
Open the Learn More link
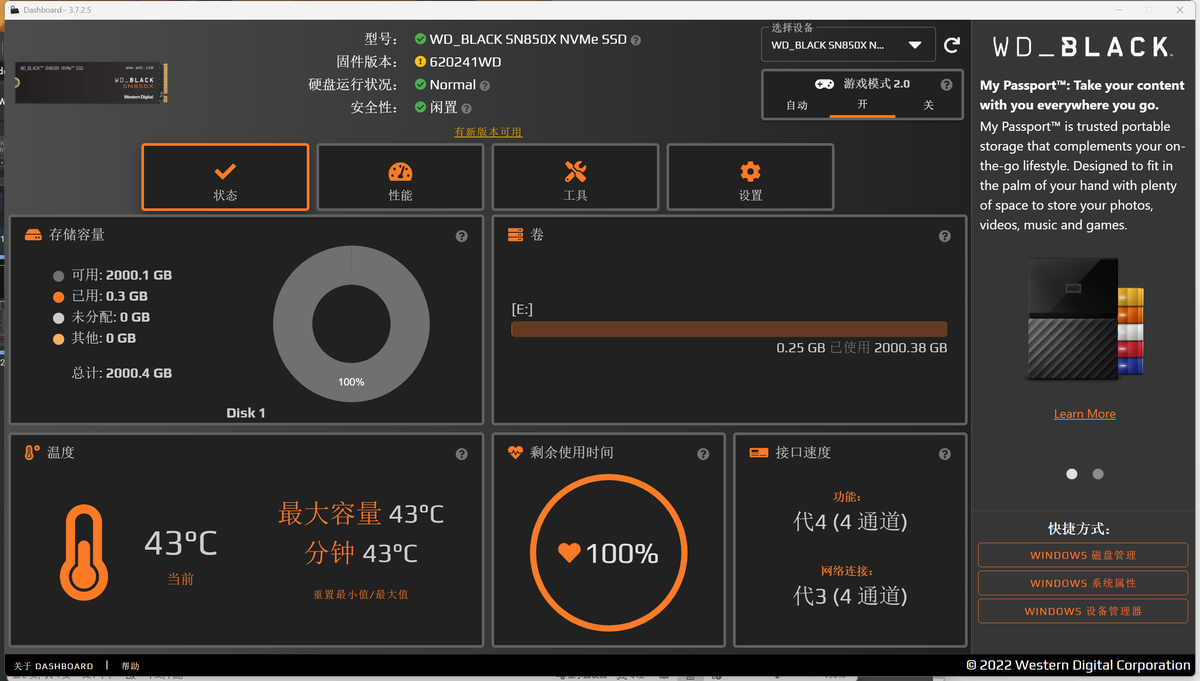tap(1085, 414)
